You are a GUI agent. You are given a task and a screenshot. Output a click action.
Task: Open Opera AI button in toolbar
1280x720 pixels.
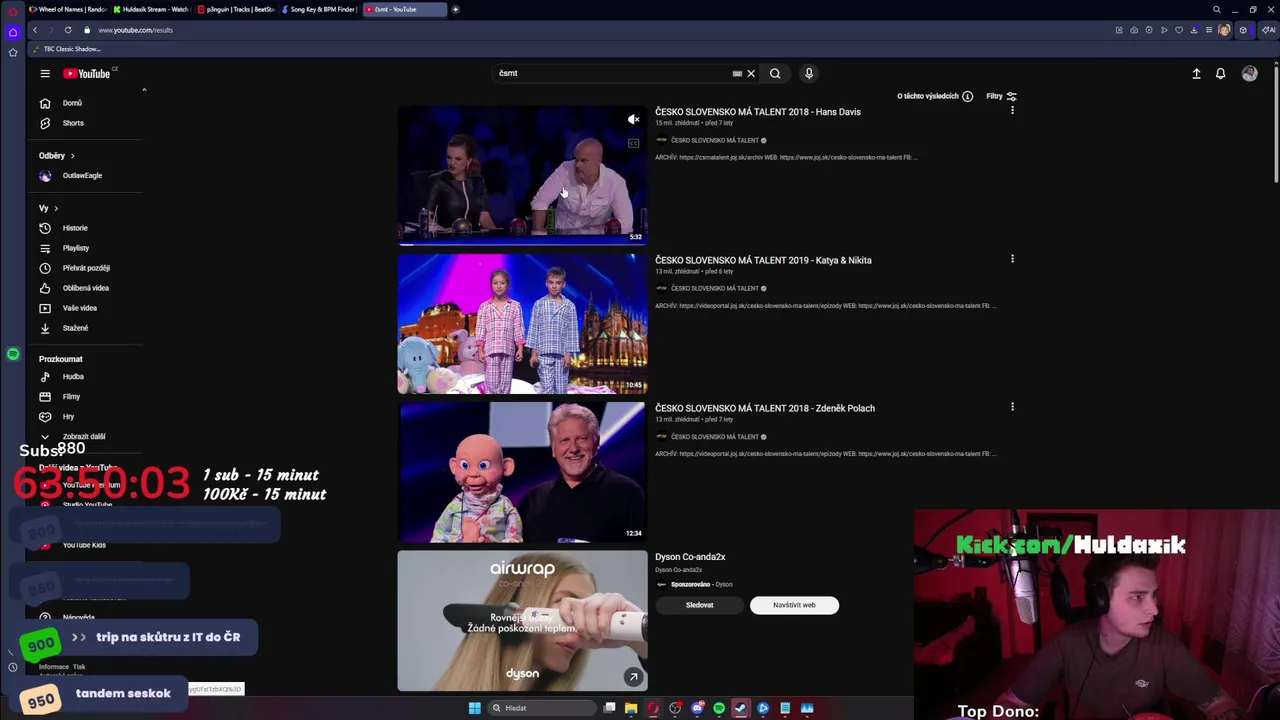(x=1268, y=30)
